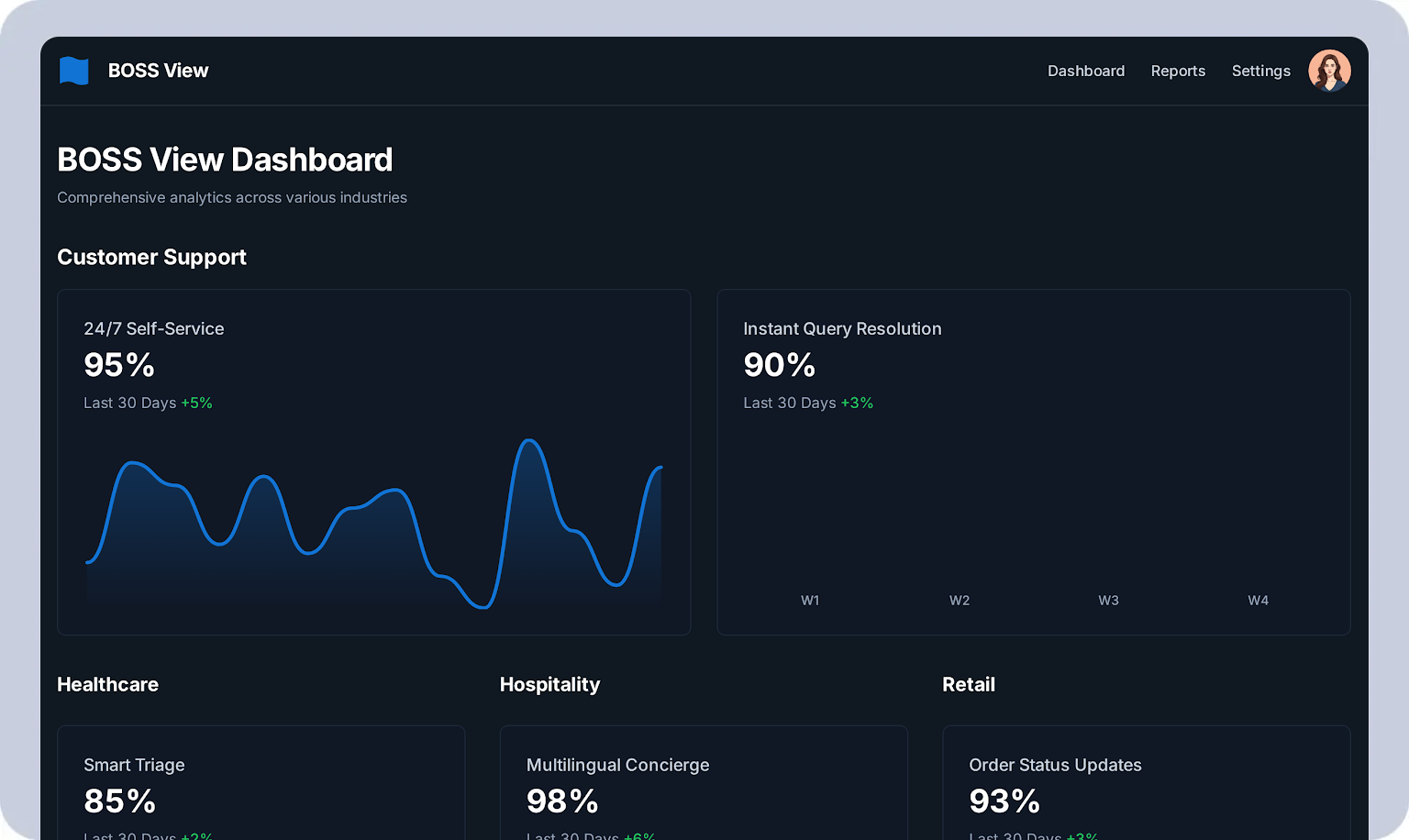Click the W4 axis label

click(x=1258, y=601)
